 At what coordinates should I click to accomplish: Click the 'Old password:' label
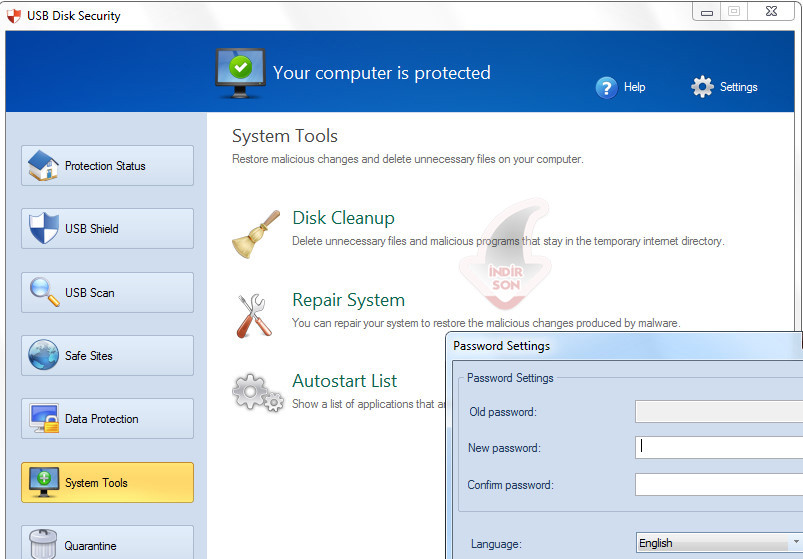(x=503, y=412)
